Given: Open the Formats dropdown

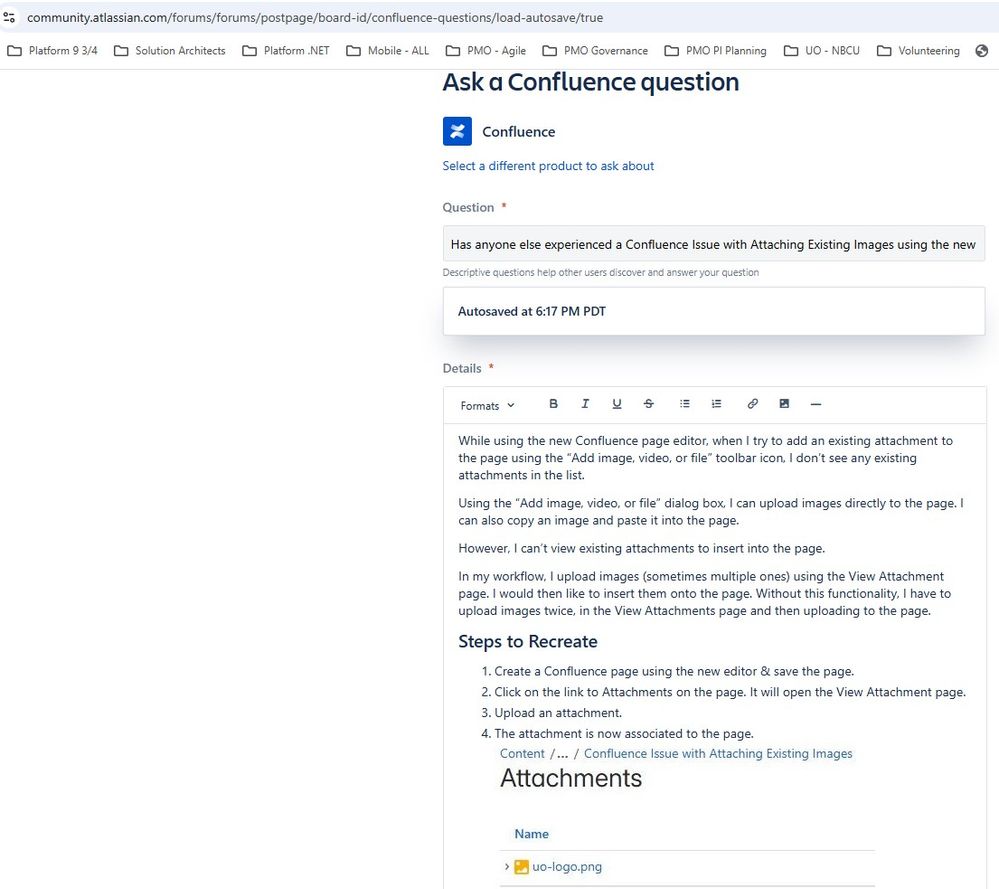Looking at the screenshot, I should pyautogui.click(x=487, y=405).
